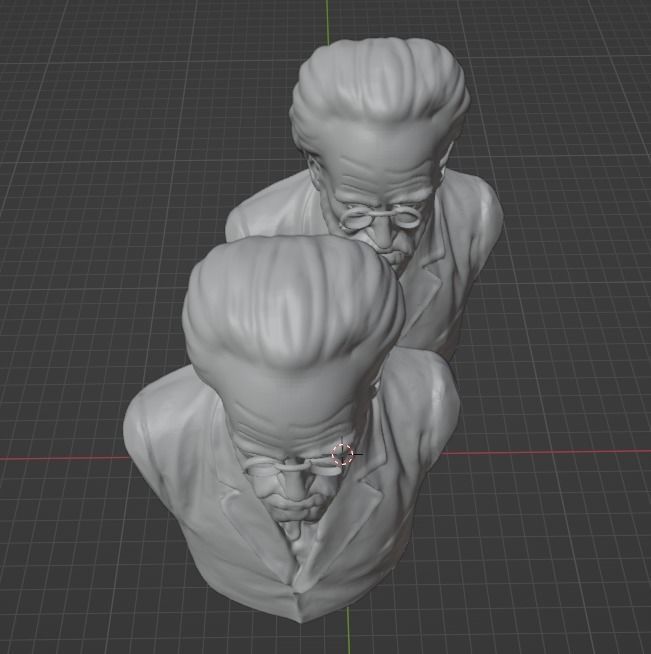Select the front bust model with glasses
Screen dimensions: 651x654
292,430
